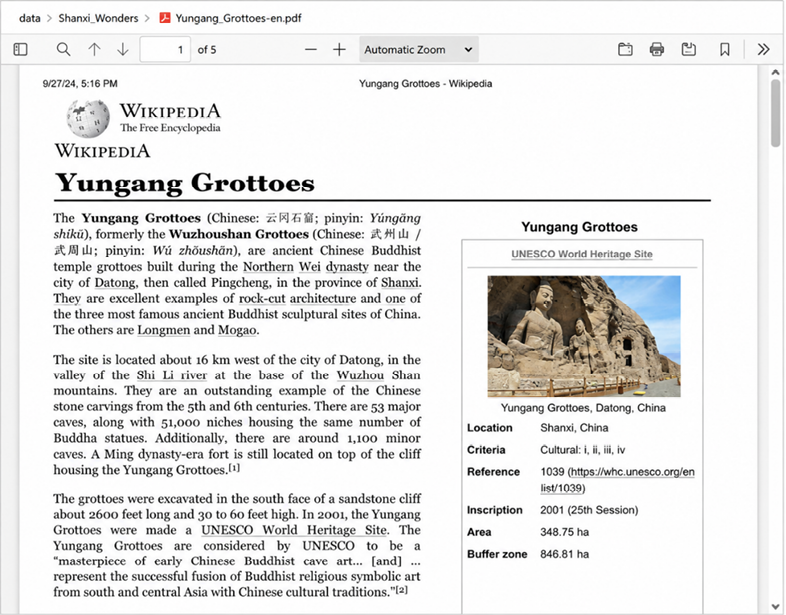Follow the 'Wuzhou Shan' link

click(378, 375)
